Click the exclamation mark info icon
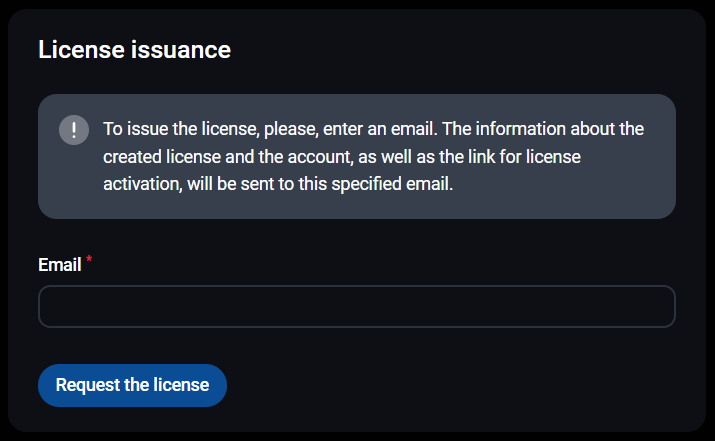This screenshot has width=715, height=441. pos(74,130)
